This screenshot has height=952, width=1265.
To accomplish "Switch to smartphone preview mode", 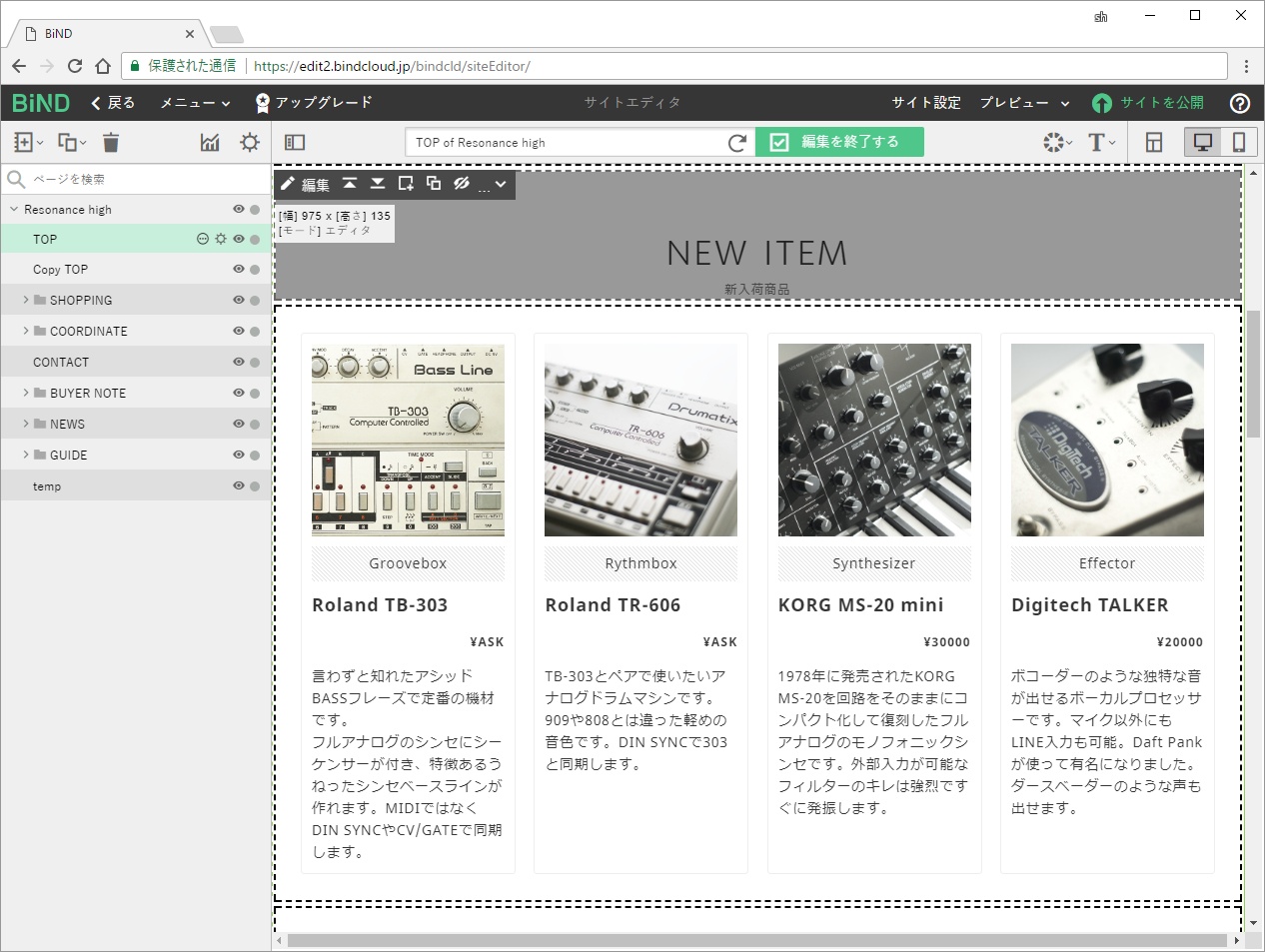I will pyautogui.click(x=1239, y=142).
